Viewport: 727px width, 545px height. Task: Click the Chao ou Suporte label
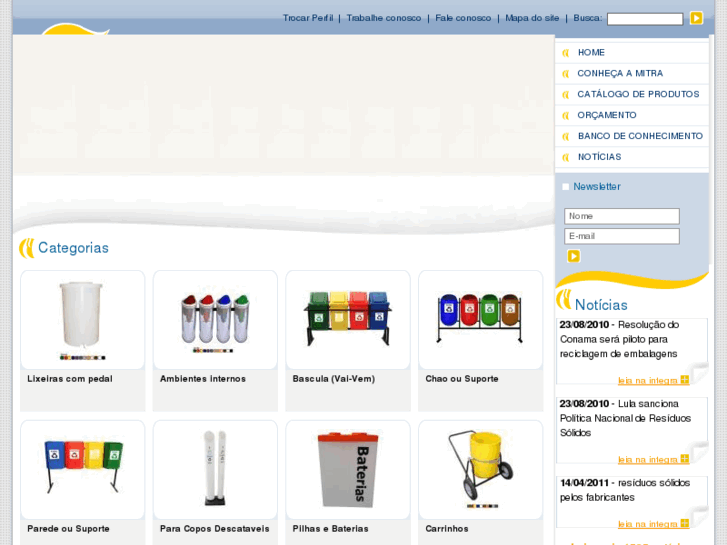[x=462, y=379]
